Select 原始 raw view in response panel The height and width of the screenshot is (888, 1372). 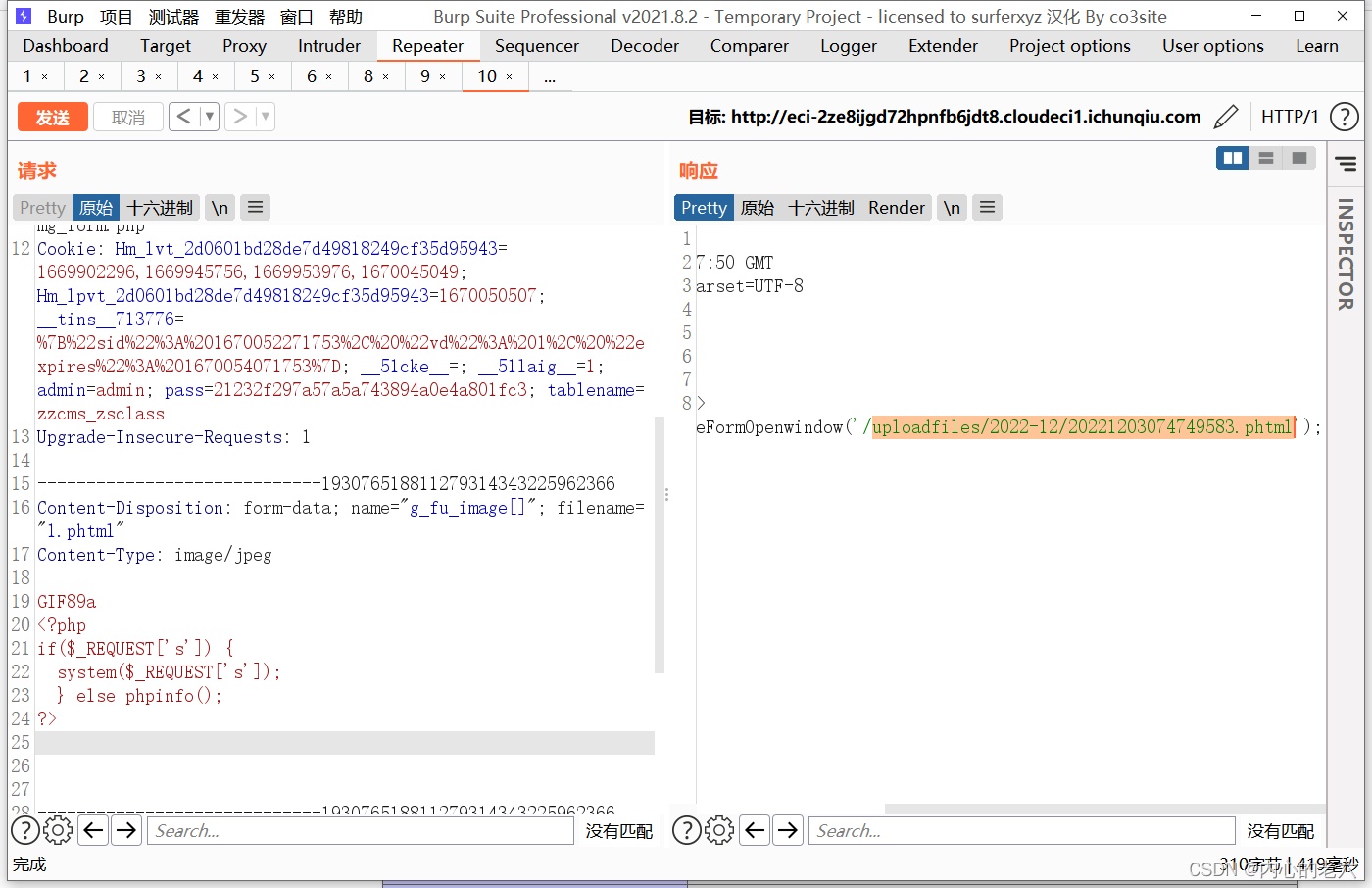click(x=758, y=208)
